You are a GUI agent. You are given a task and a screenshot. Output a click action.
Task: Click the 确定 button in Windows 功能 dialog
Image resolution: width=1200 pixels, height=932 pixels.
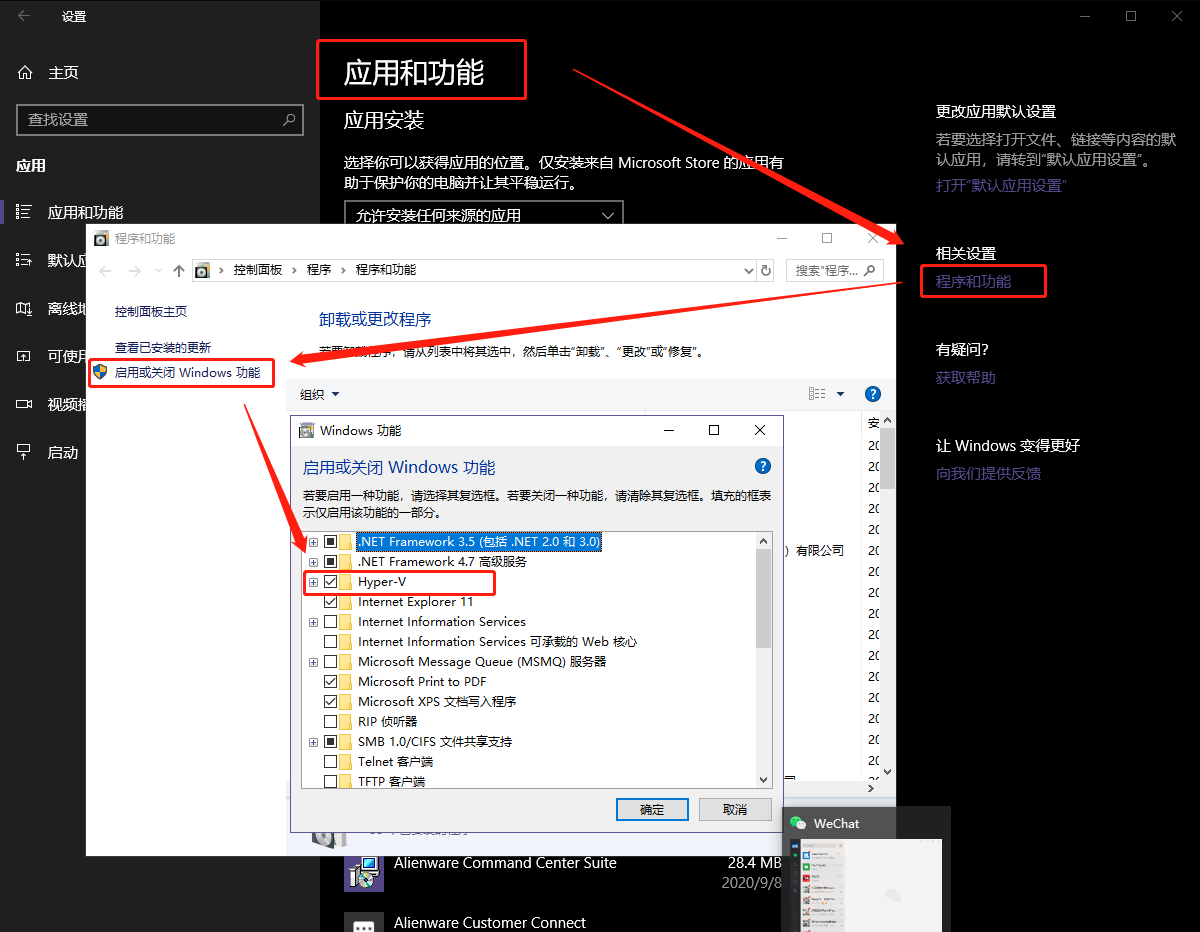click(x=652, y=809)
